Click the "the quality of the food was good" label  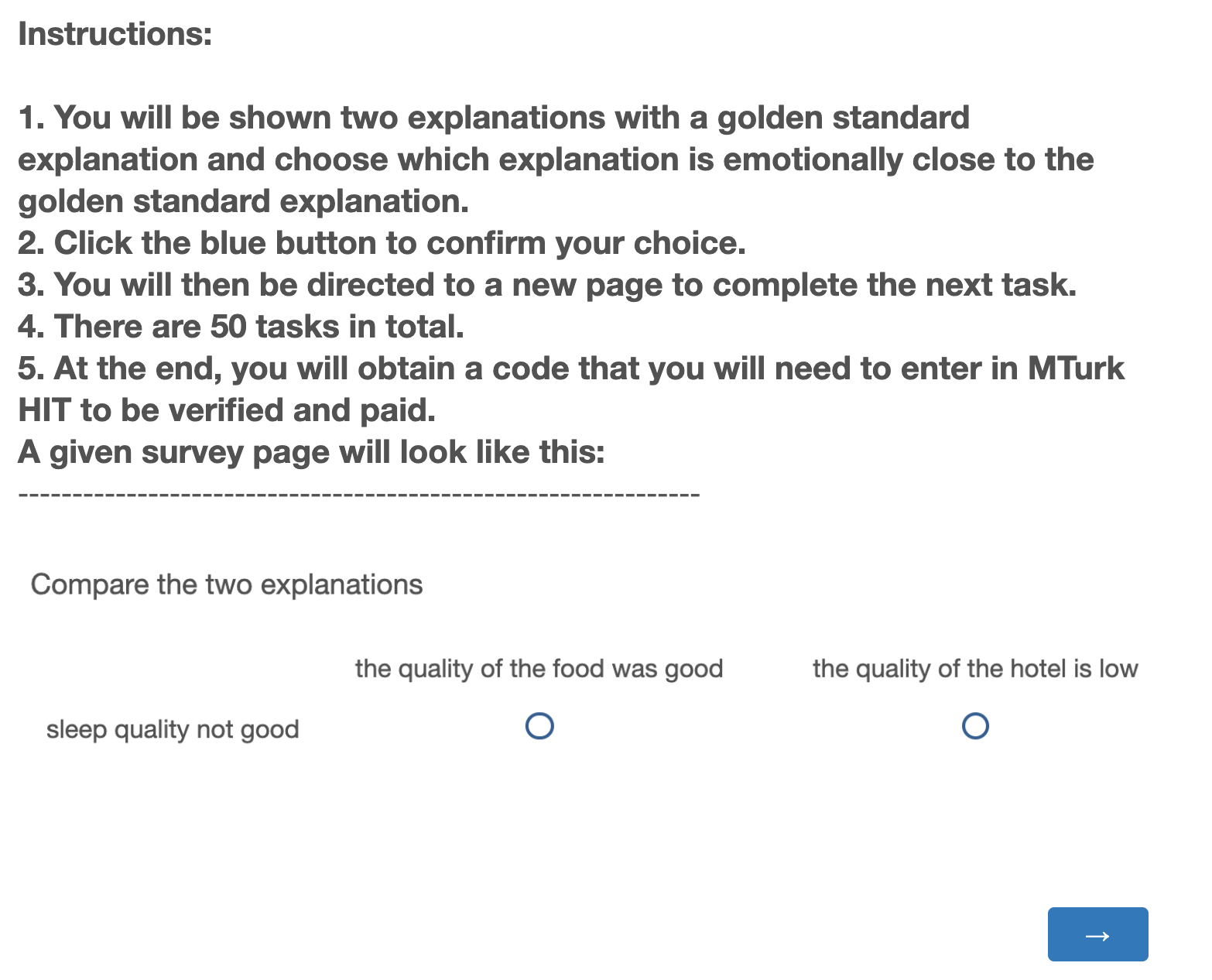(x=539, y=668)
